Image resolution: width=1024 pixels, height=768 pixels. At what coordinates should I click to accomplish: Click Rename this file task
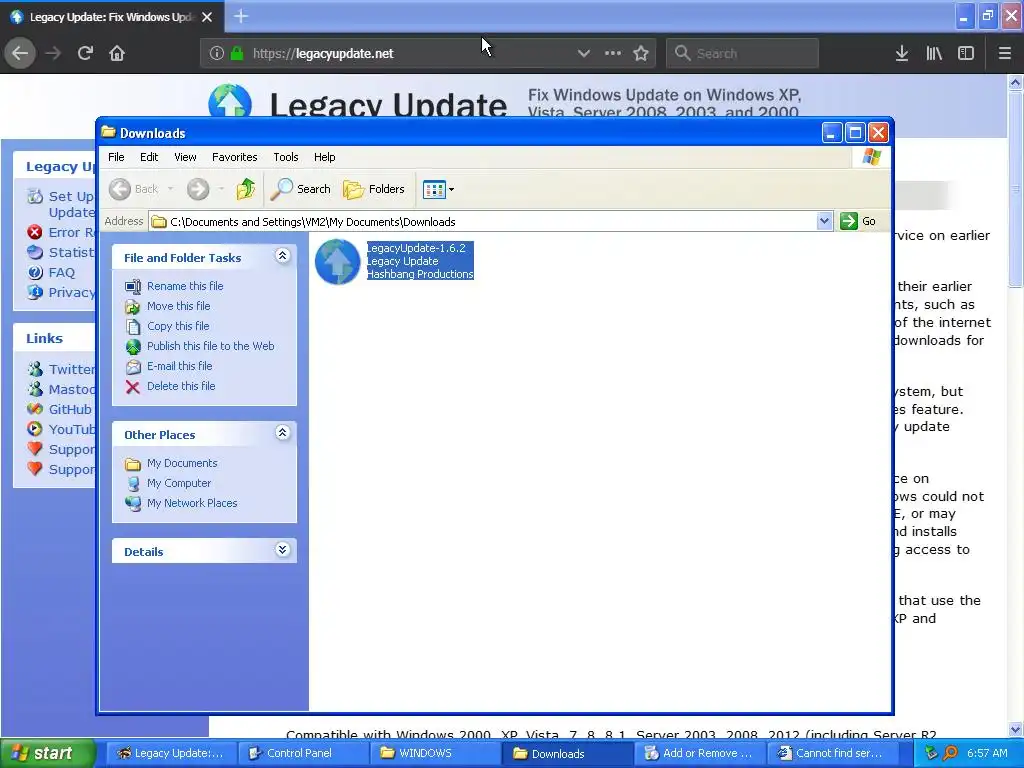click(185, 286)
